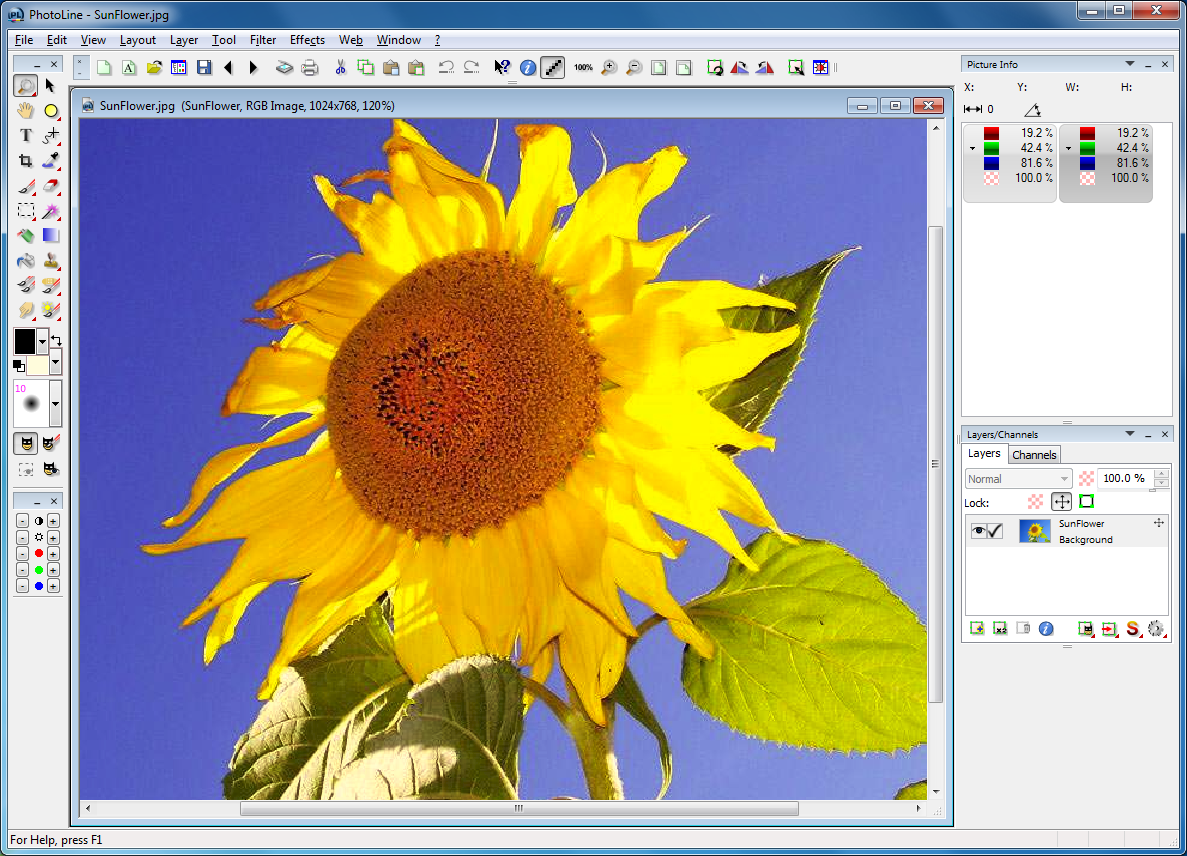The width and height of the screenshot is (1187, 856).
Task: Click the context help arrow-question icon
Action: pos(501,67)
